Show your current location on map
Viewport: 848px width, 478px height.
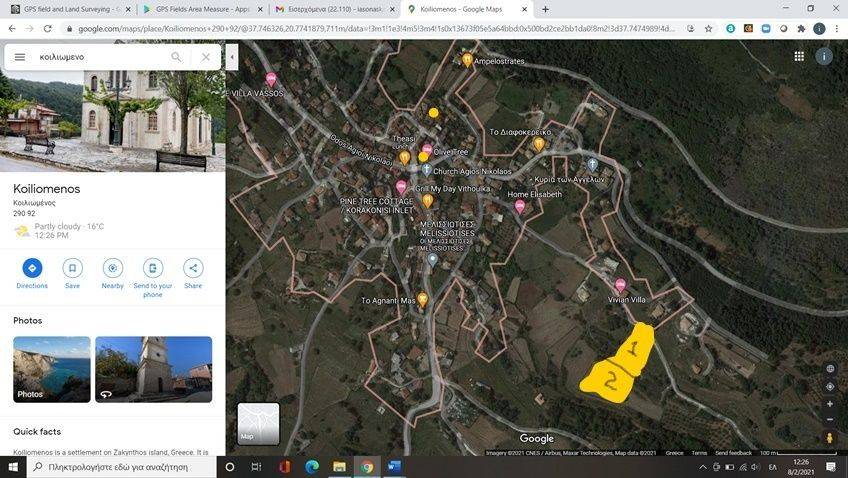pyautogui.click(x=830, y=386)
